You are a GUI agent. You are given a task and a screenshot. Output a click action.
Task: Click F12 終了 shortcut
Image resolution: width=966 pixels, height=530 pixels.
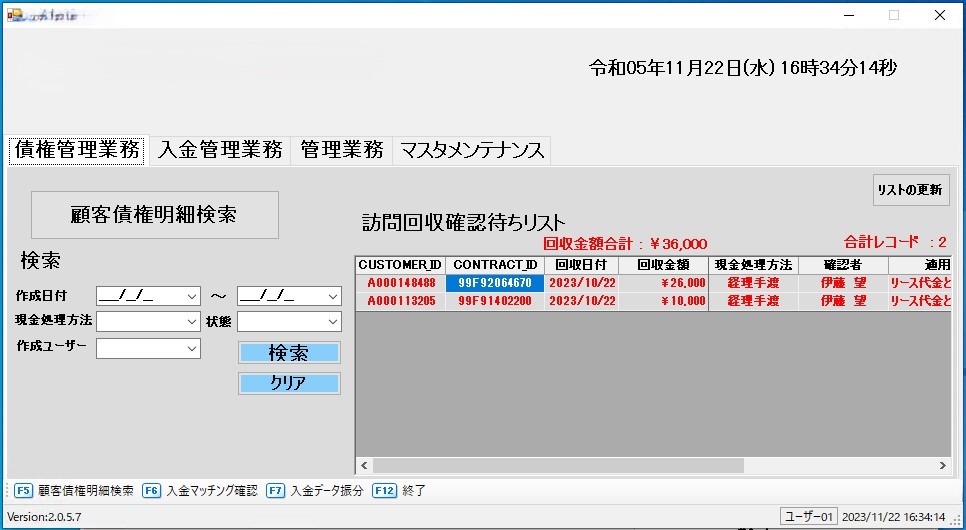(399, 491)
